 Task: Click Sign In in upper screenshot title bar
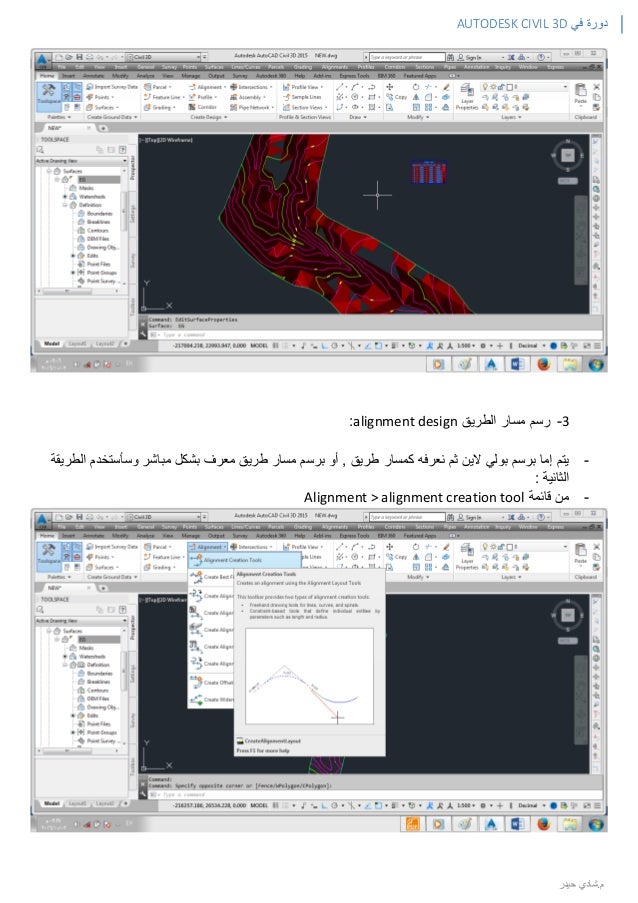tap(472, 58)
